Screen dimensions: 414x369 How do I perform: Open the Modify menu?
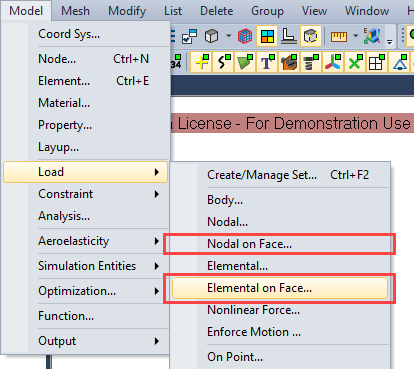click(x=127, y=11)
